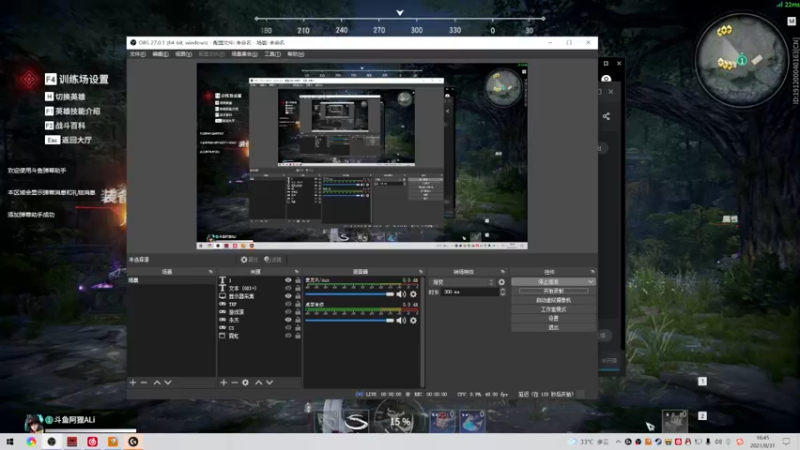Toggle lock on the CS source
Viewport: 800px width, 450px height.
tap(297, 328)
